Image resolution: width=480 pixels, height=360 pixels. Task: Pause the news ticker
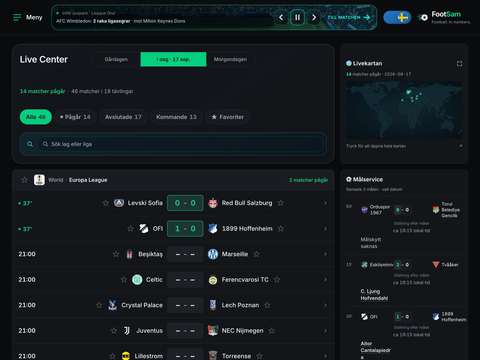[297, 17]
